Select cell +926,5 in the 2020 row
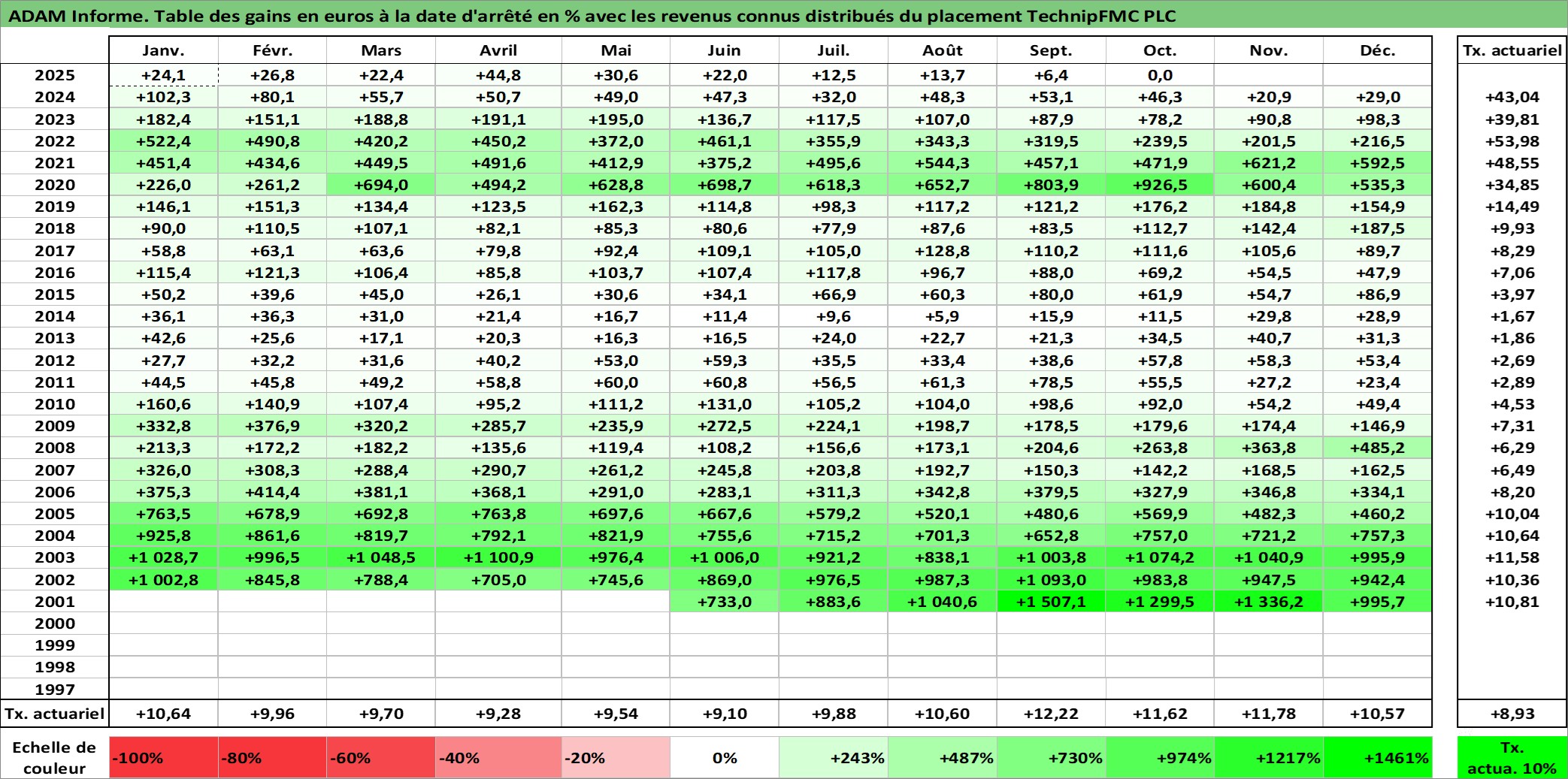Viewport: 1568px width, 779px height. pyautogui.click(x=1160, y=185)
